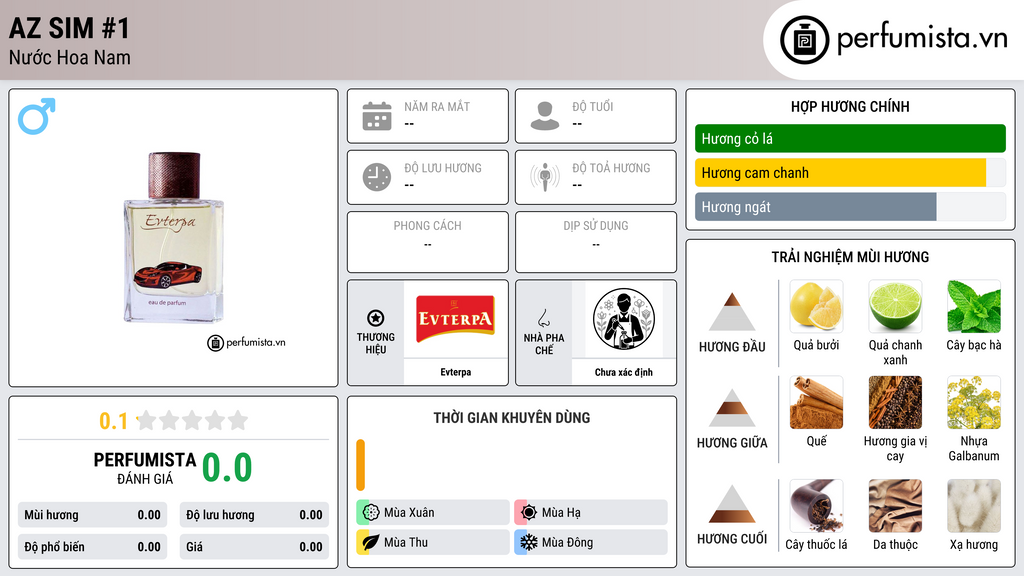Click the Thời gian khuyên dùng heading
Viewport: 1024px width, 576px height.
512,418
